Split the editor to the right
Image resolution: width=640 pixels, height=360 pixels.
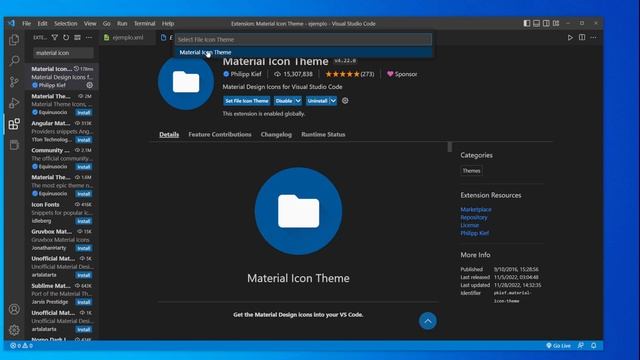coord(582,38)
